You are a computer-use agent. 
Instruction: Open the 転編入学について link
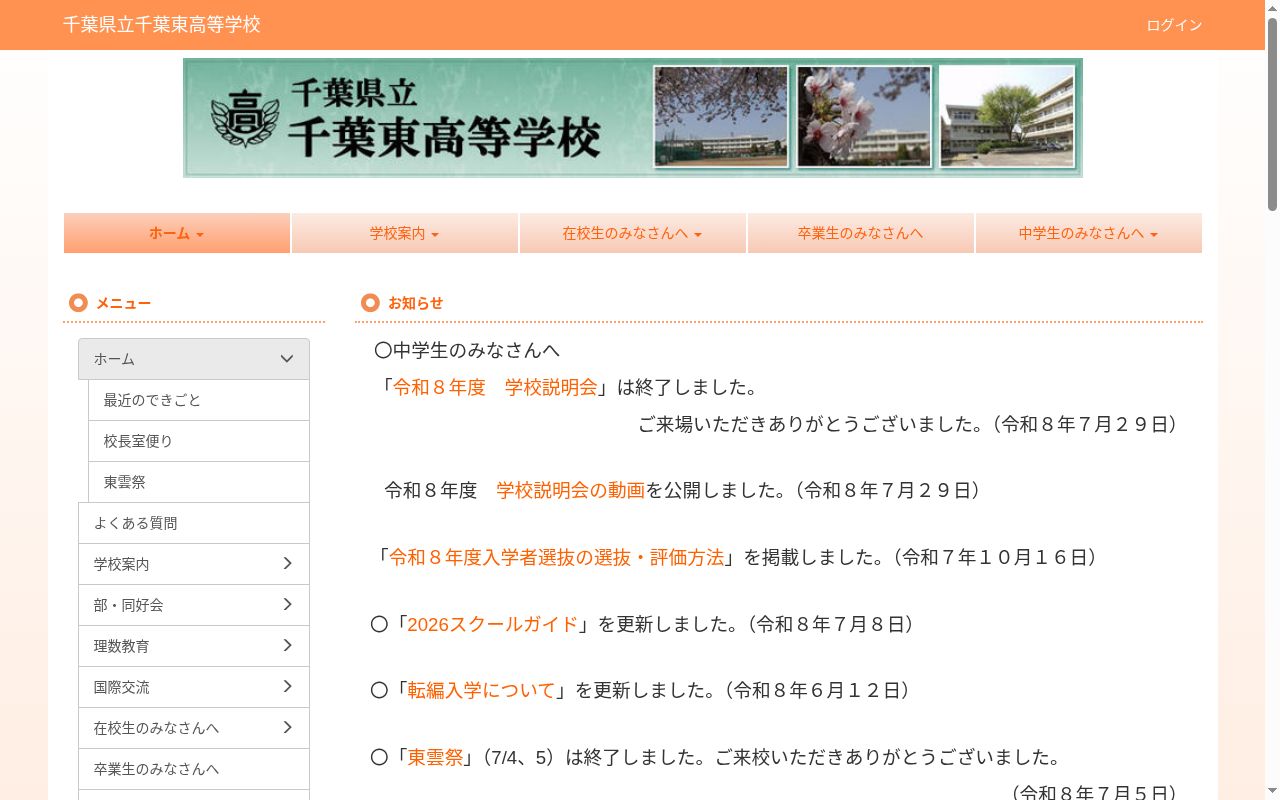481,690
